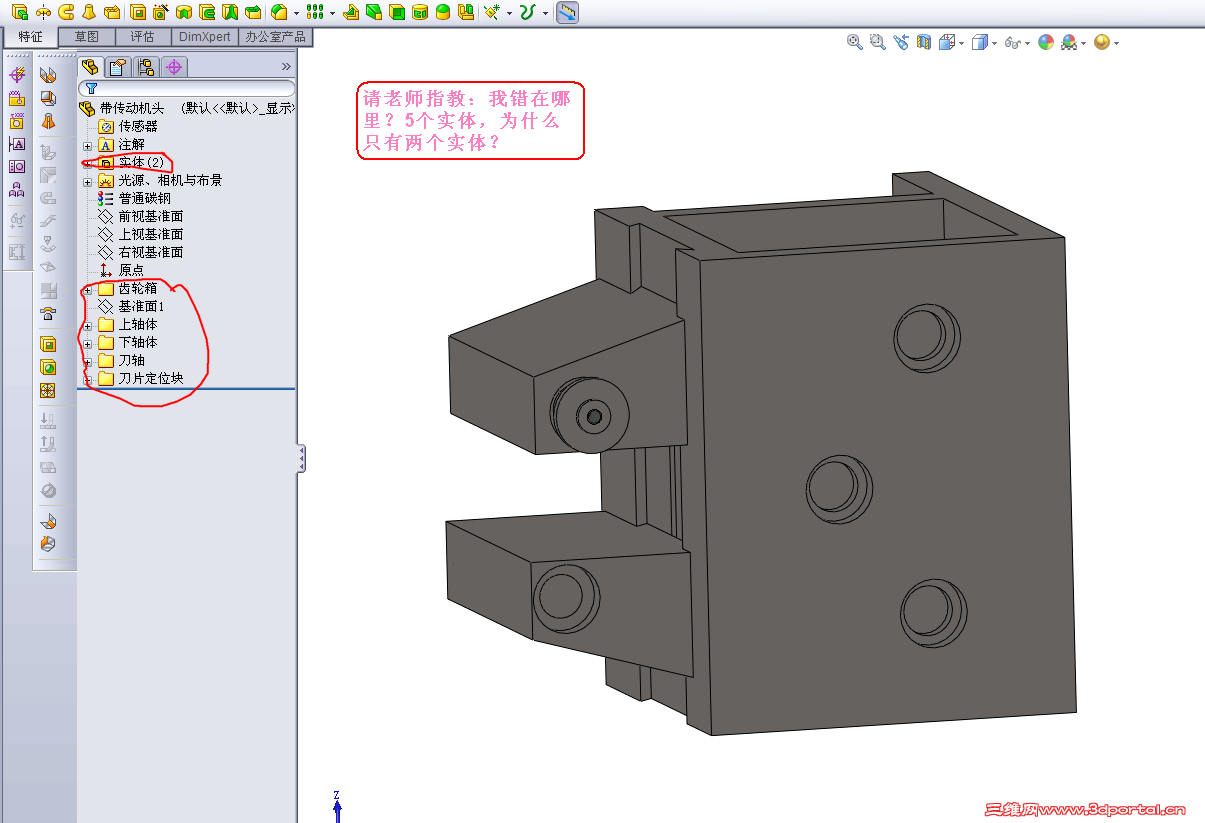Expand the 下轴体 folder
1205x823 pixels.
(x=88, y=343)
